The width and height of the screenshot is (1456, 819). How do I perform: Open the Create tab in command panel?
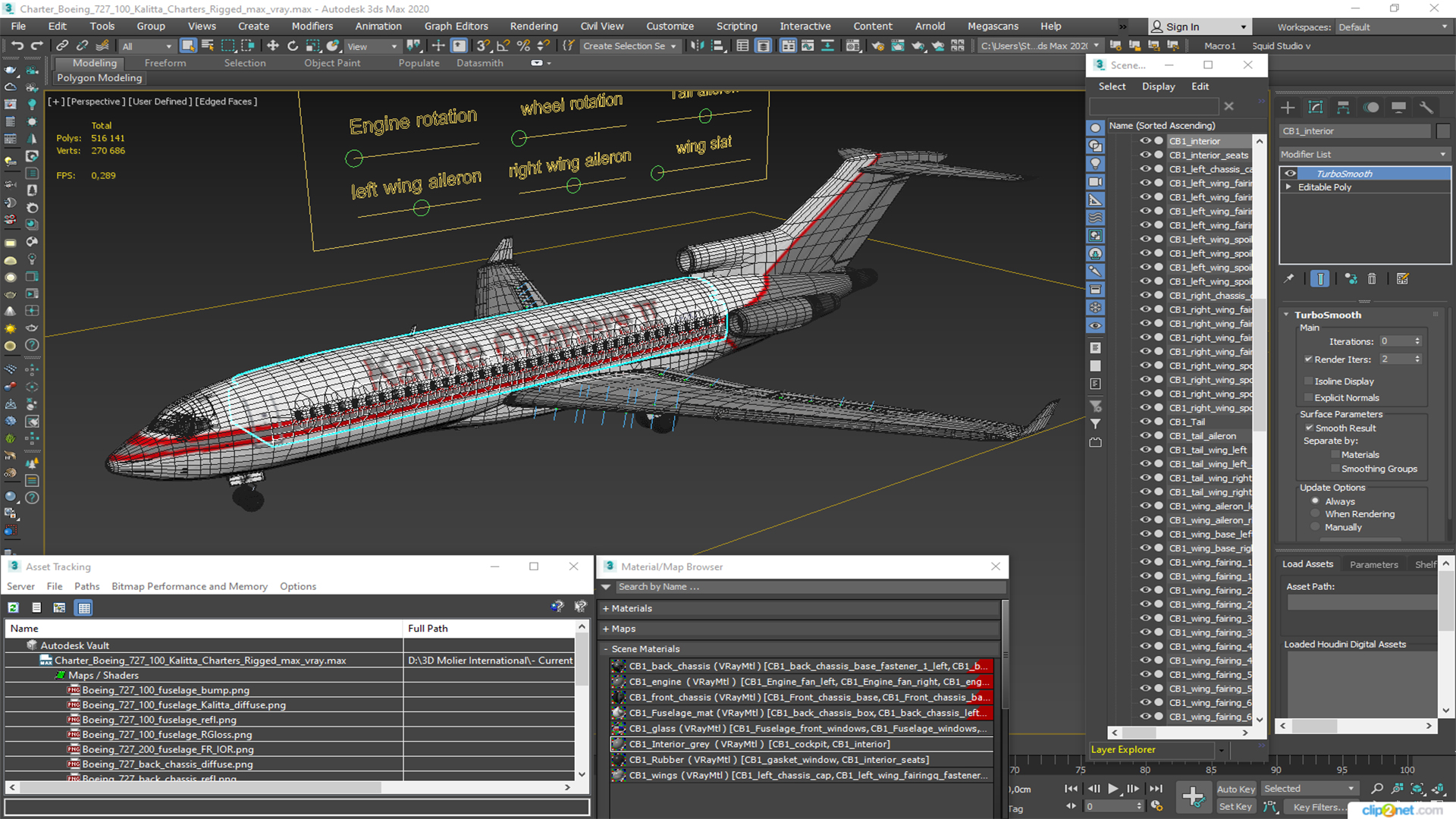tap(1288, 108)
